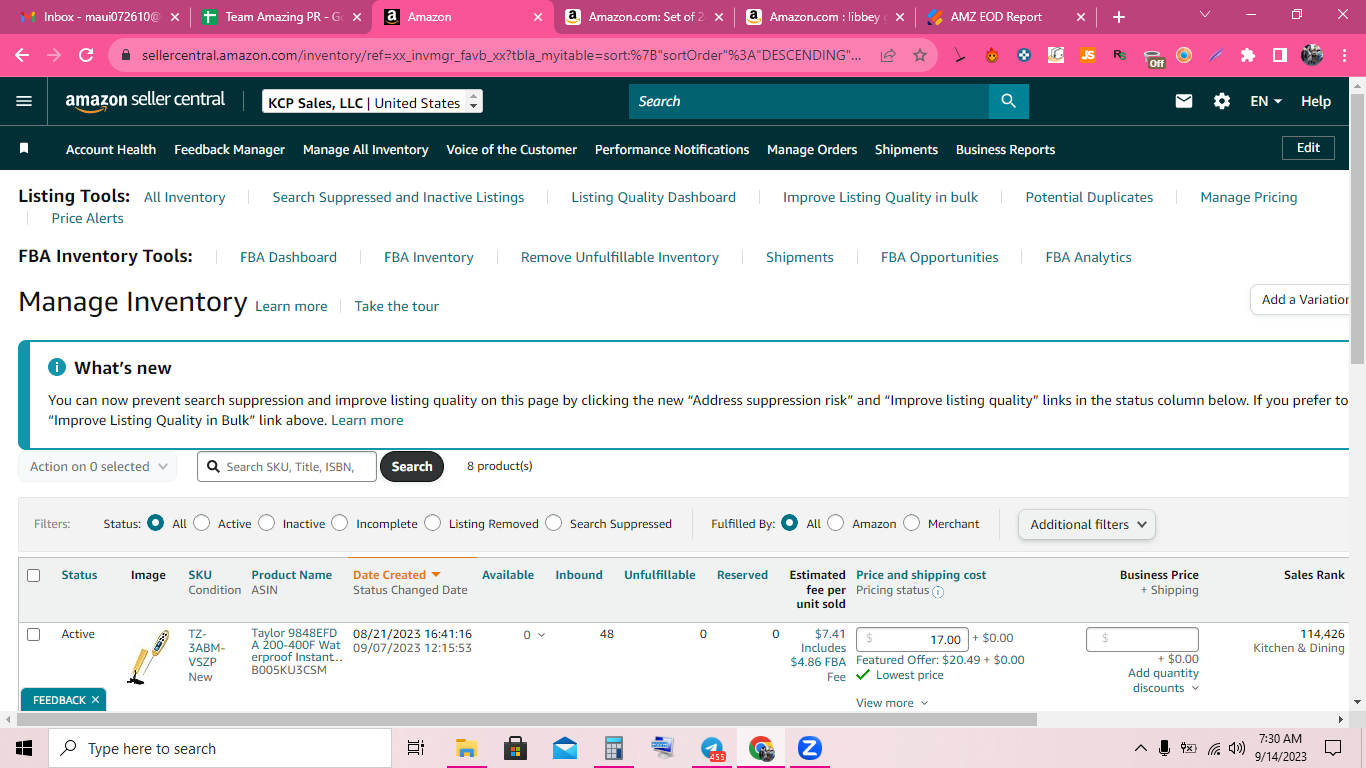Select the Incomplete status radio button
The width and height of the screenshot is (1366, 768).
[340, 523]
